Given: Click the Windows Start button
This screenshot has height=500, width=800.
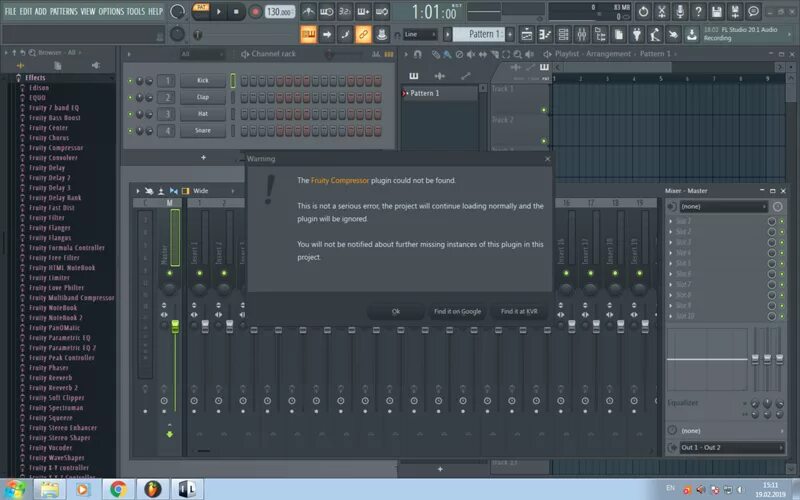Looking at the screenshot, I should point(14,489).
